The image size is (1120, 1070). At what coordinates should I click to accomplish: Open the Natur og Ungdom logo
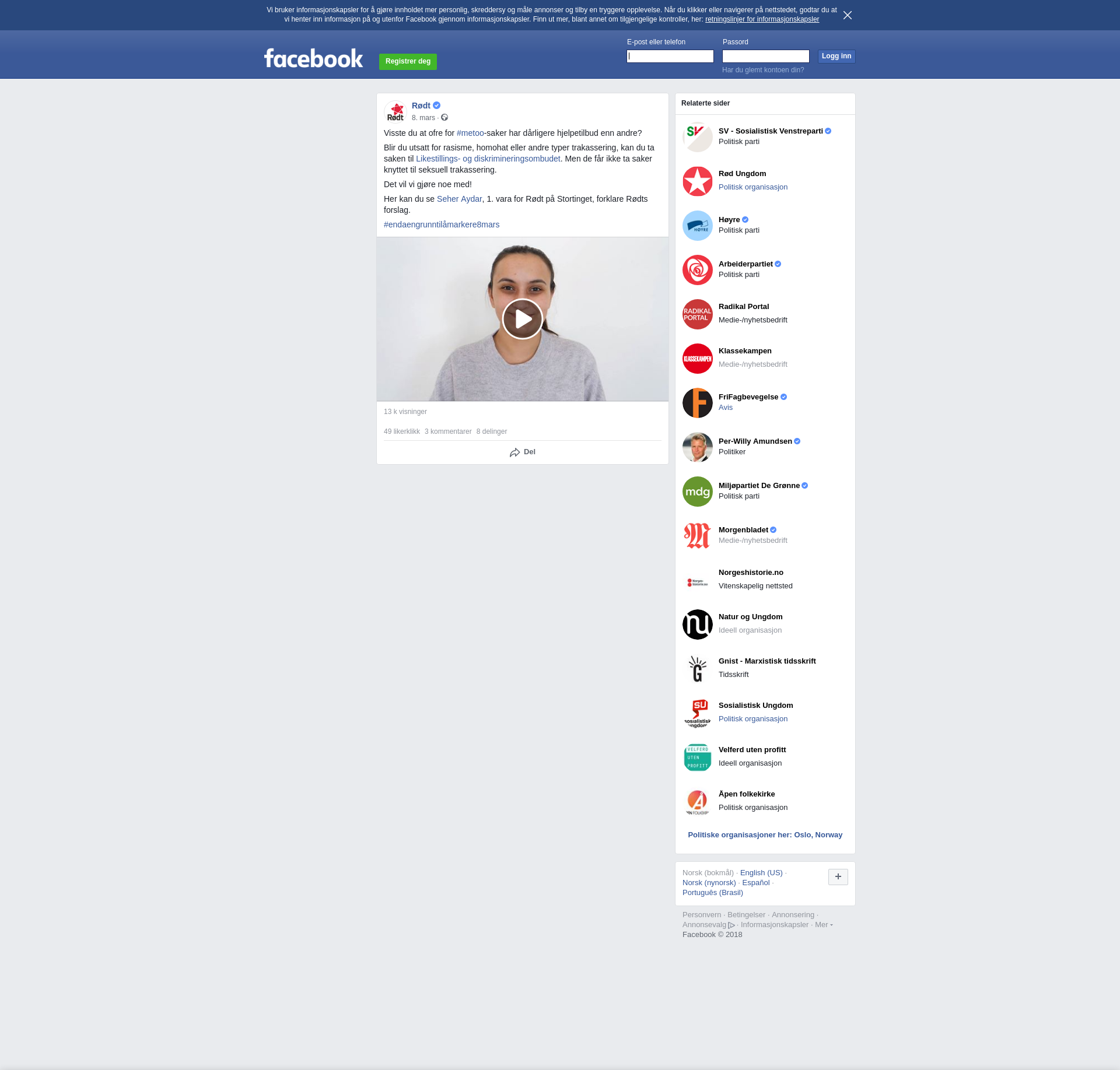[698, 625]
